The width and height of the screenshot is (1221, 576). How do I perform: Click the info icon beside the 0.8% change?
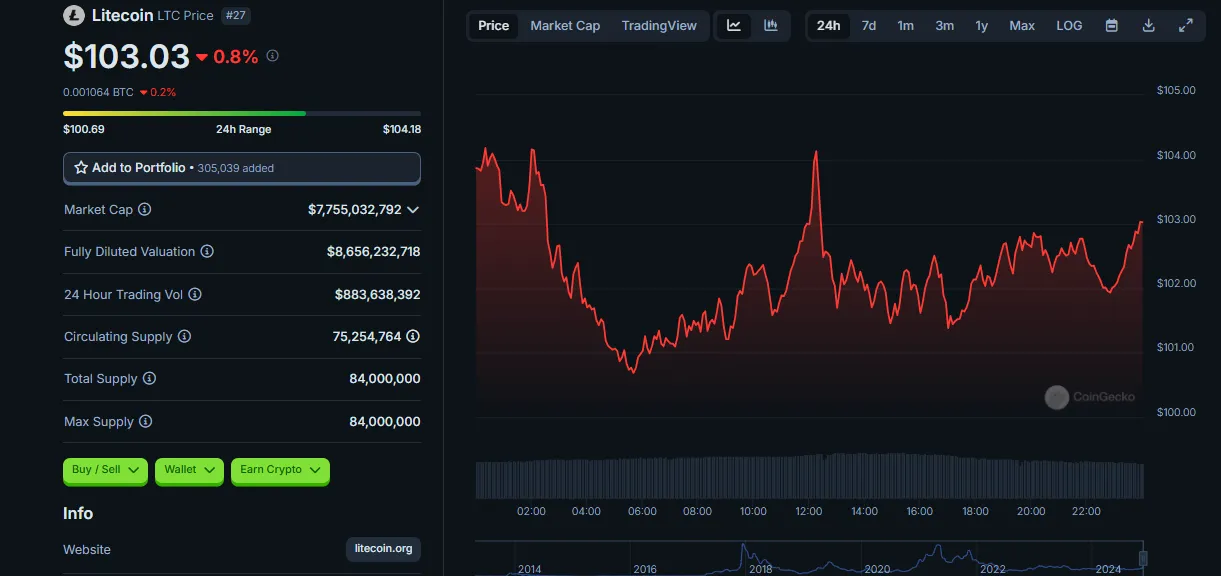[273, 56]
